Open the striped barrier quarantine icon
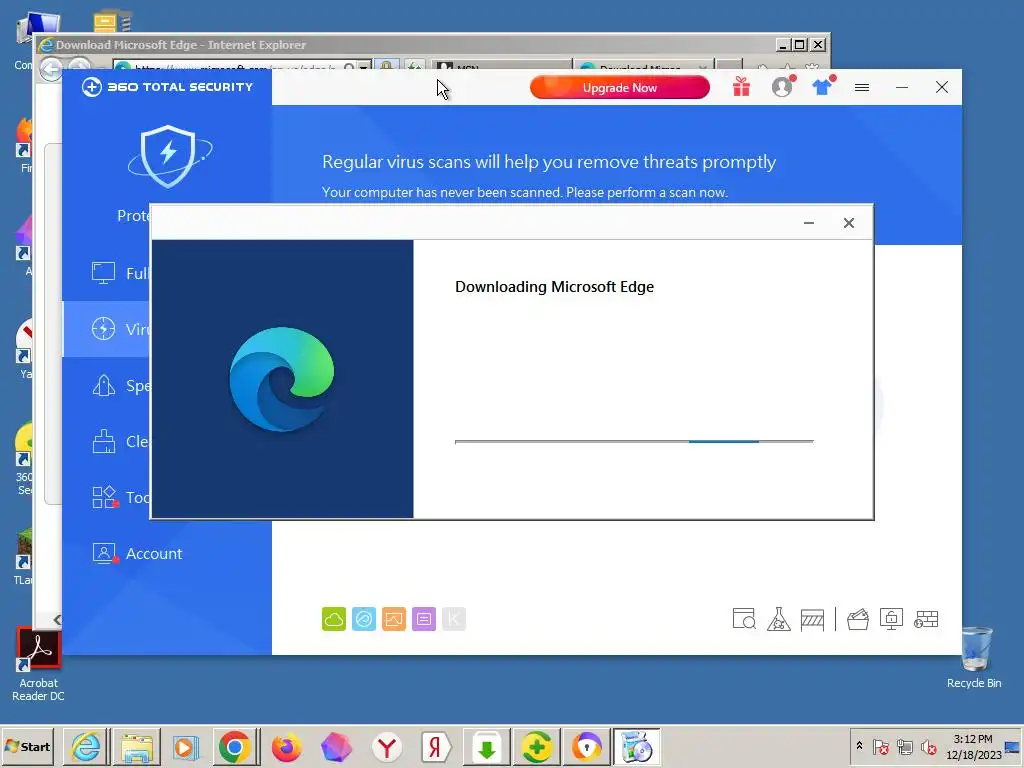Image resolution: width=1024 pixels, height=768 pixels. (812, 619)
